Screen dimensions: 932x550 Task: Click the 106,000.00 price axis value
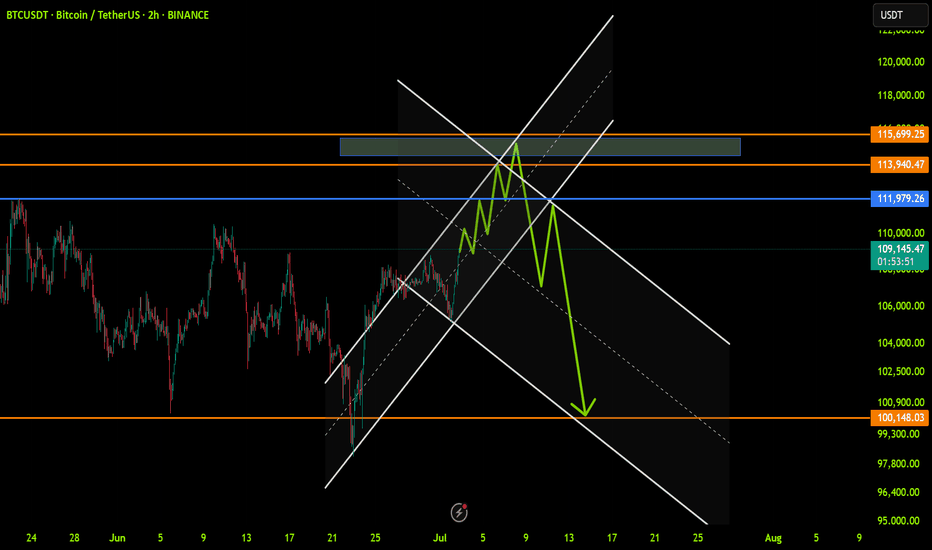[901, 306]
